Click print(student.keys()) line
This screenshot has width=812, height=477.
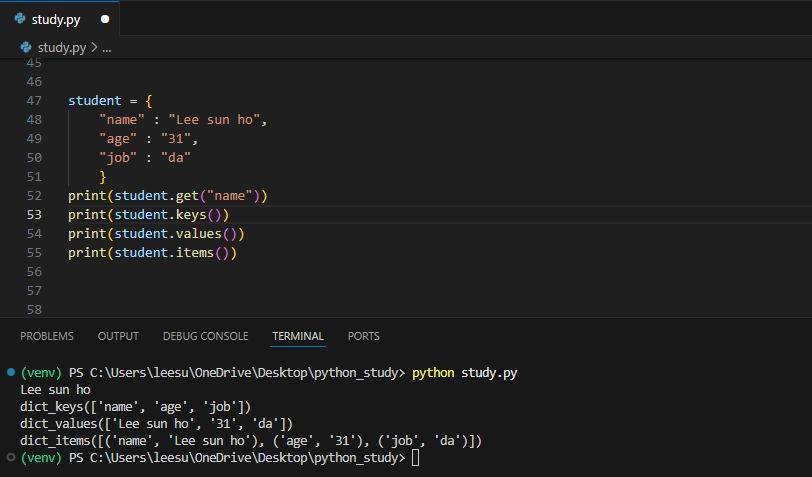tap(149, 214)
